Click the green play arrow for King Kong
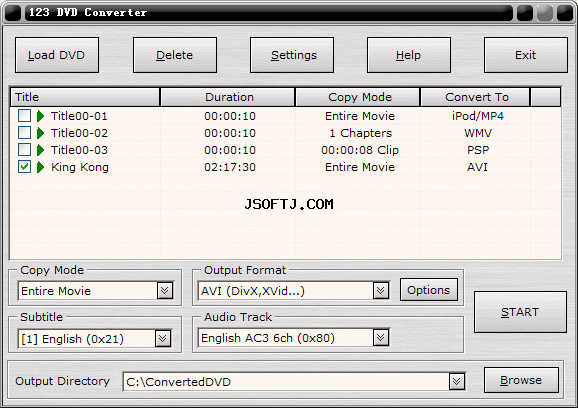578x408 pixels. (x=41, y=167)
